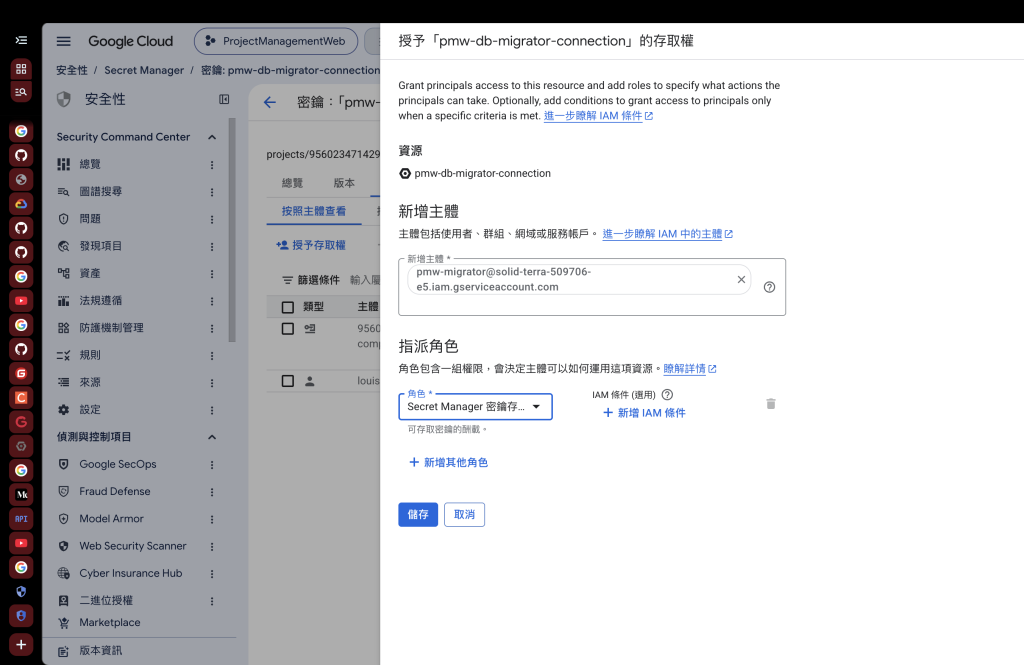Open more options for 資產 item
Image resolution: width=1024 pixels, height=665 pixels.
coord(212,274)
